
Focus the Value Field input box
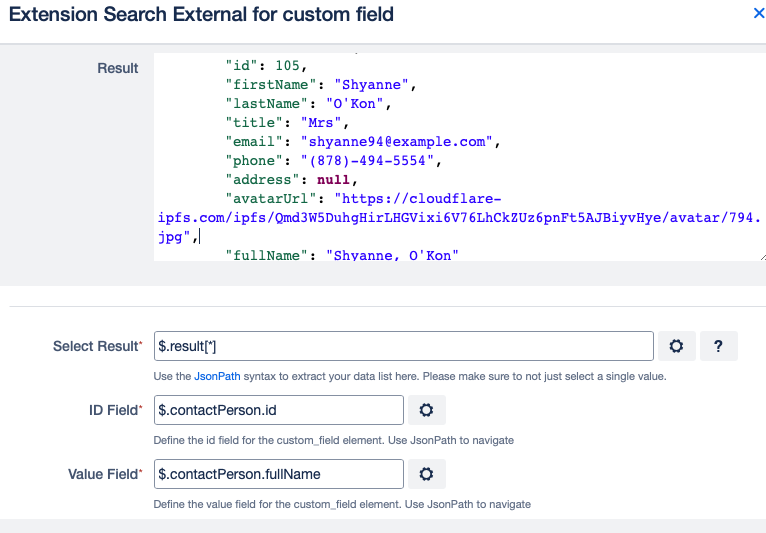click(x=279, y=474)
